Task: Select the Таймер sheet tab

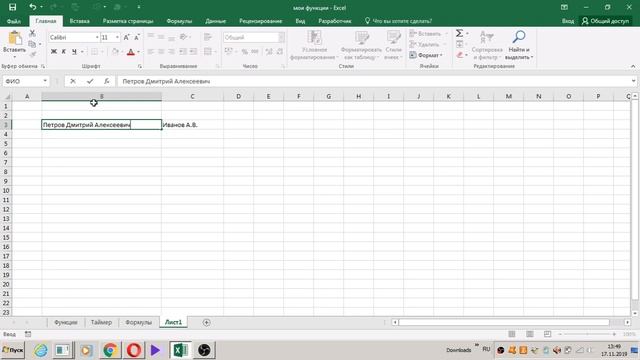Action: point(101,322)
